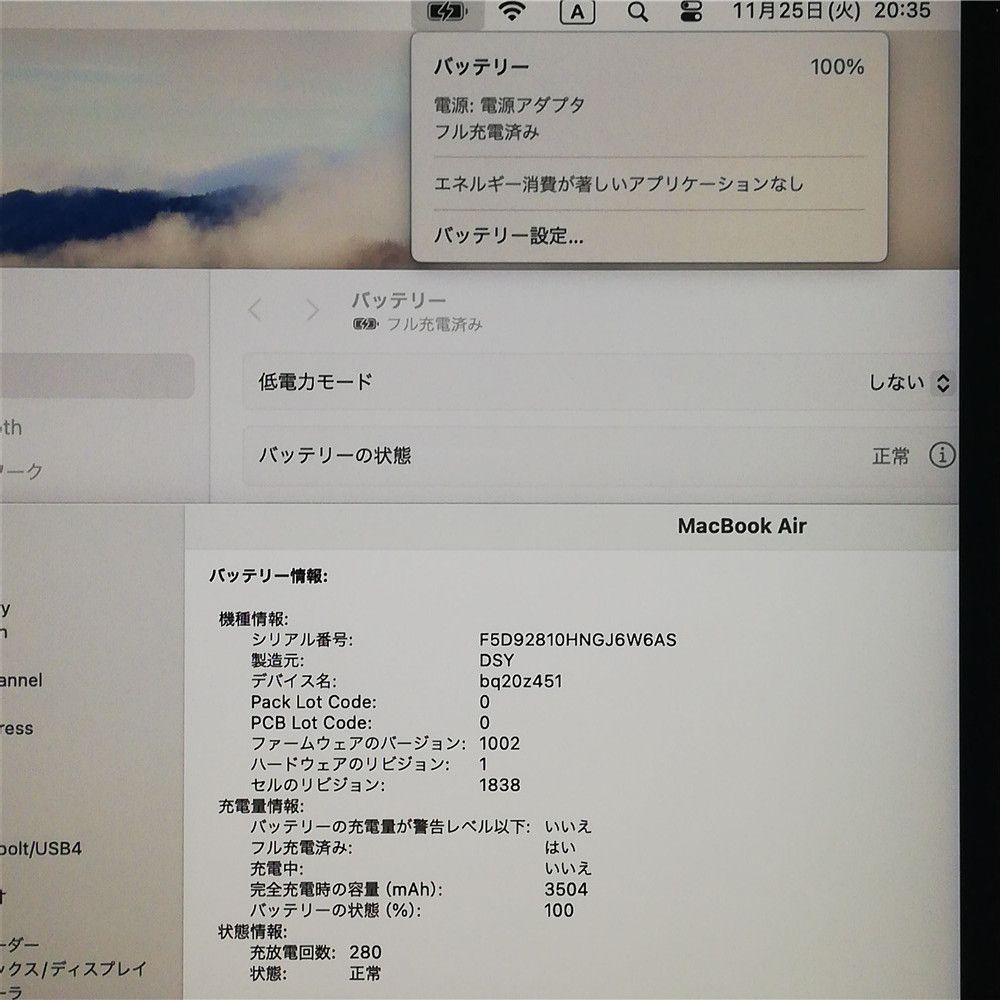
Task: Click the battery charging icon in menu bar
Action: click(445, 12)
